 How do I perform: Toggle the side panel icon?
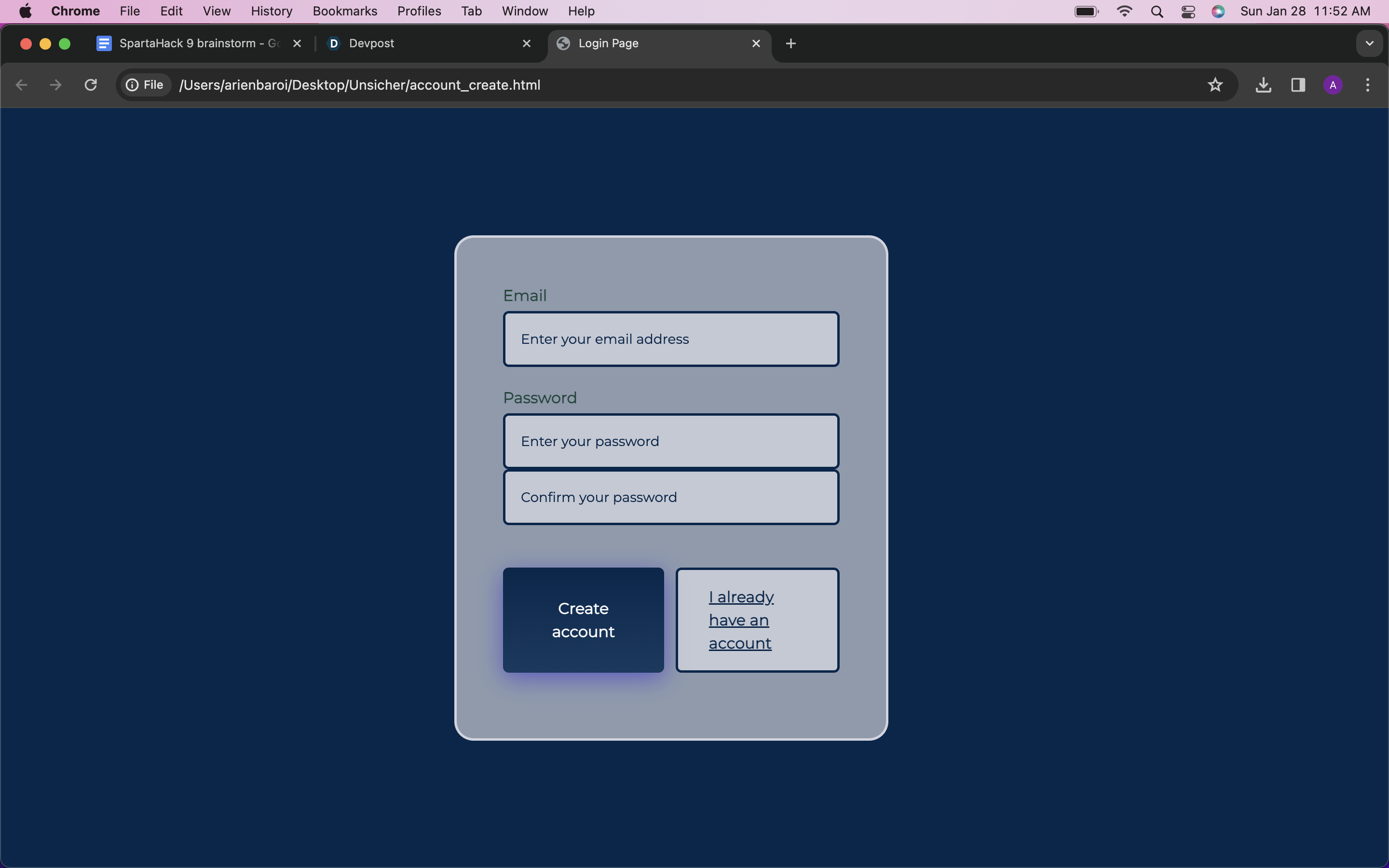click(x=1298, y=85)
